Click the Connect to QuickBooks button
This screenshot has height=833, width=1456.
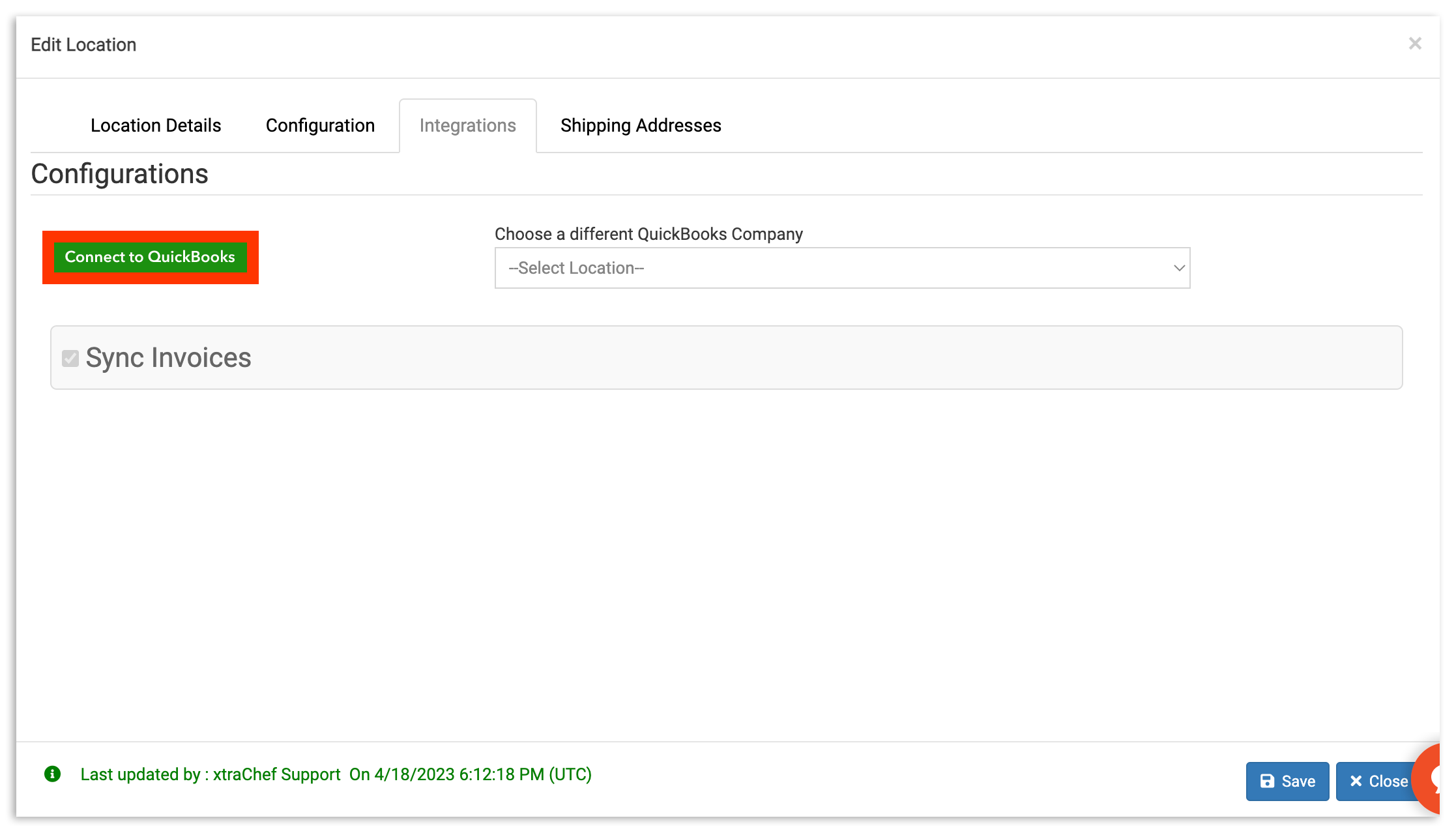point(150,257)
